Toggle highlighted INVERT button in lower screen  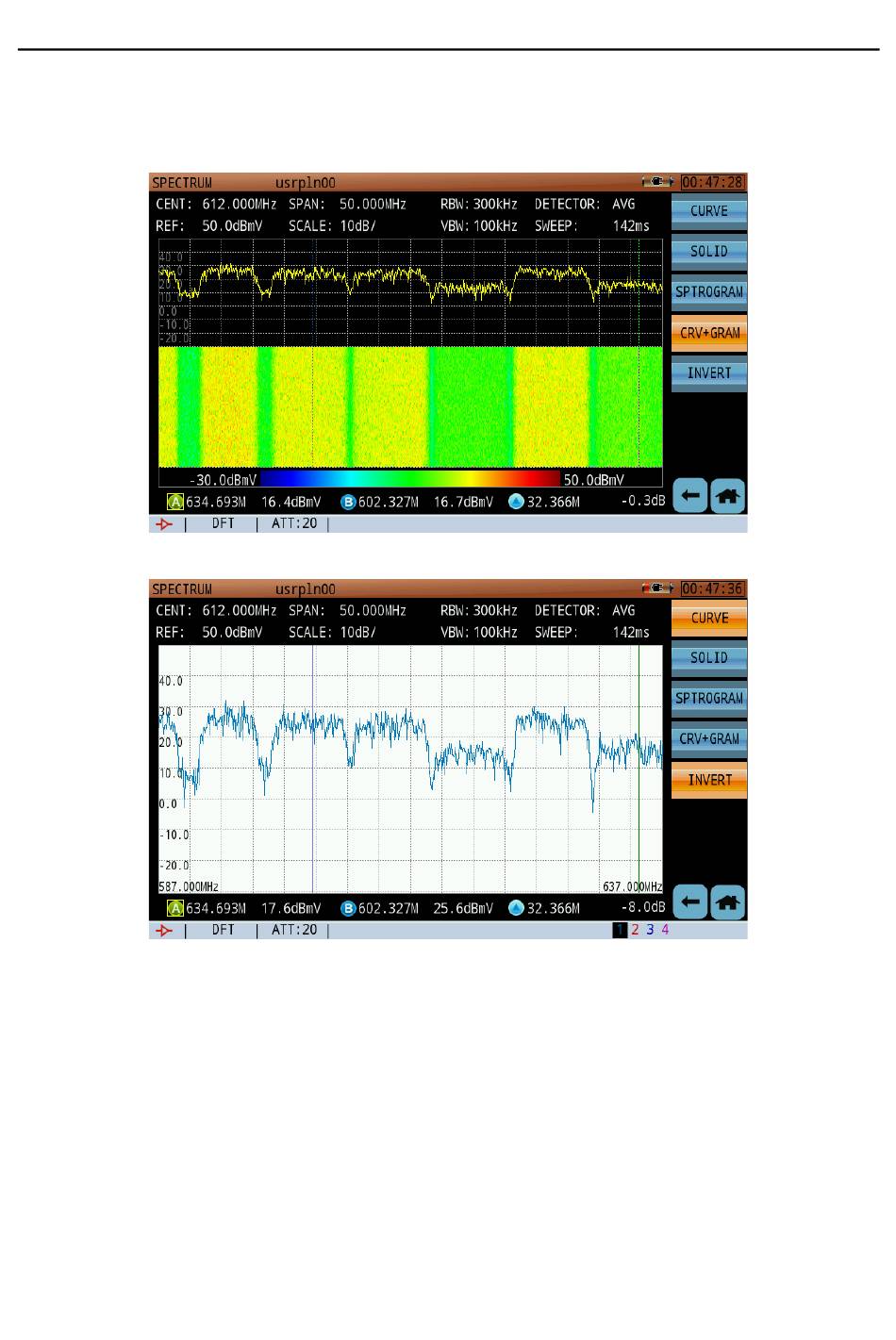tap(709, 780)
